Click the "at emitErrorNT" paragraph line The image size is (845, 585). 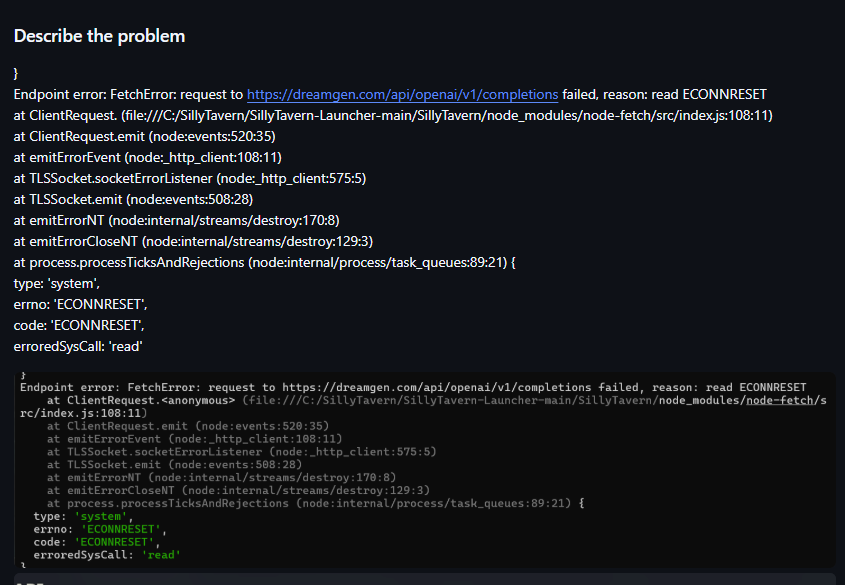click(x=176, y=220)
